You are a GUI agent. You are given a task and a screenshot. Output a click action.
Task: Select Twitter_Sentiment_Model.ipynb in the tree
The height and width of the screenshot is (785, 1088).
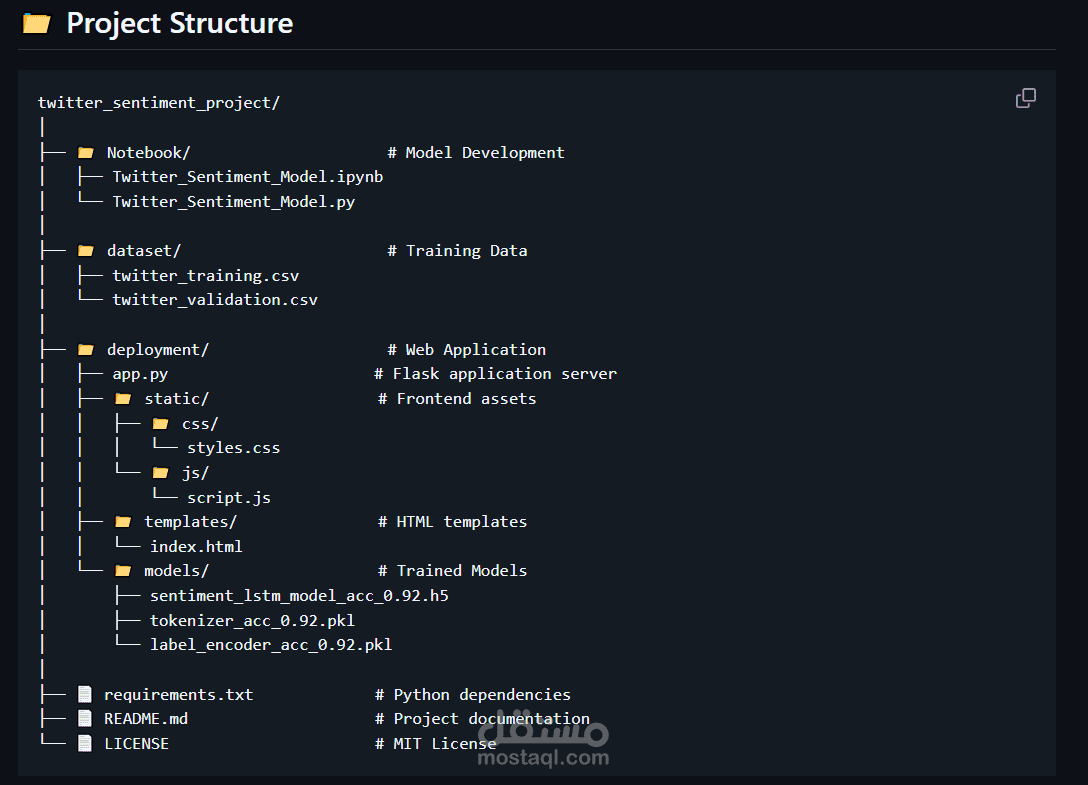tap(247, 177)
